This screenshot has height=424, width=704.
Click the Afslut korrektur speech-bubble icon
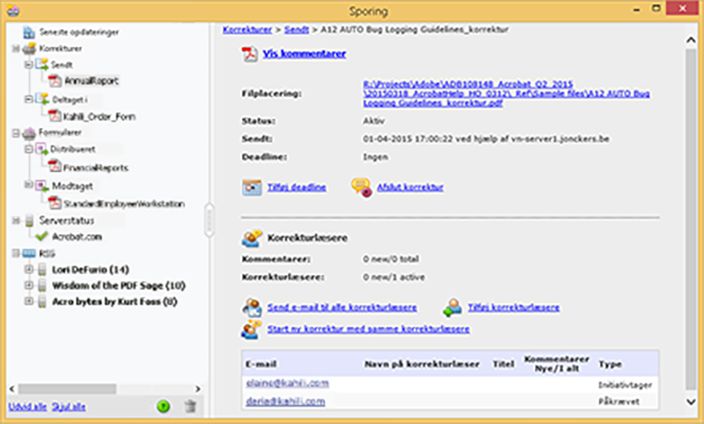(361, 187)
